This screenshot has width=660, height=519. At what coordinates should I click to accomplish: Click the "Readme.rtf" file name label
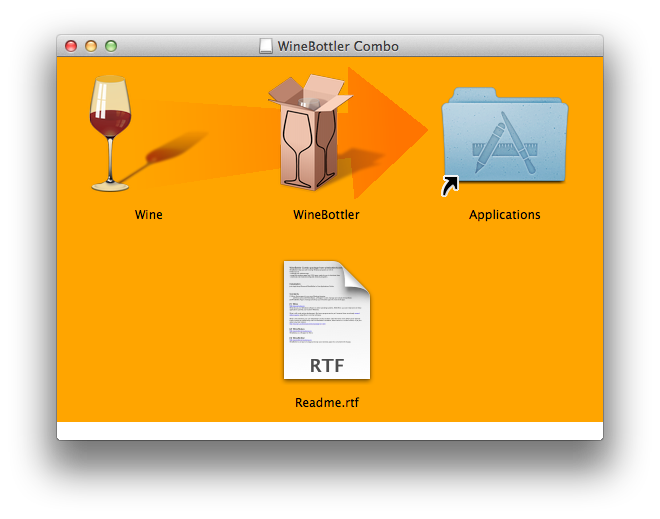coord(326,403)
